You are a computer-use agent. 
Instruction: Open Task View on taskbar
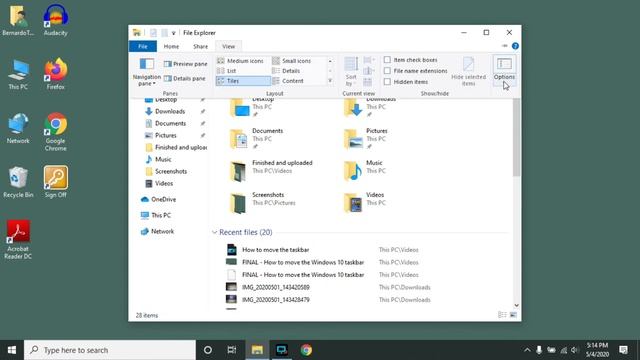[232, 350]
